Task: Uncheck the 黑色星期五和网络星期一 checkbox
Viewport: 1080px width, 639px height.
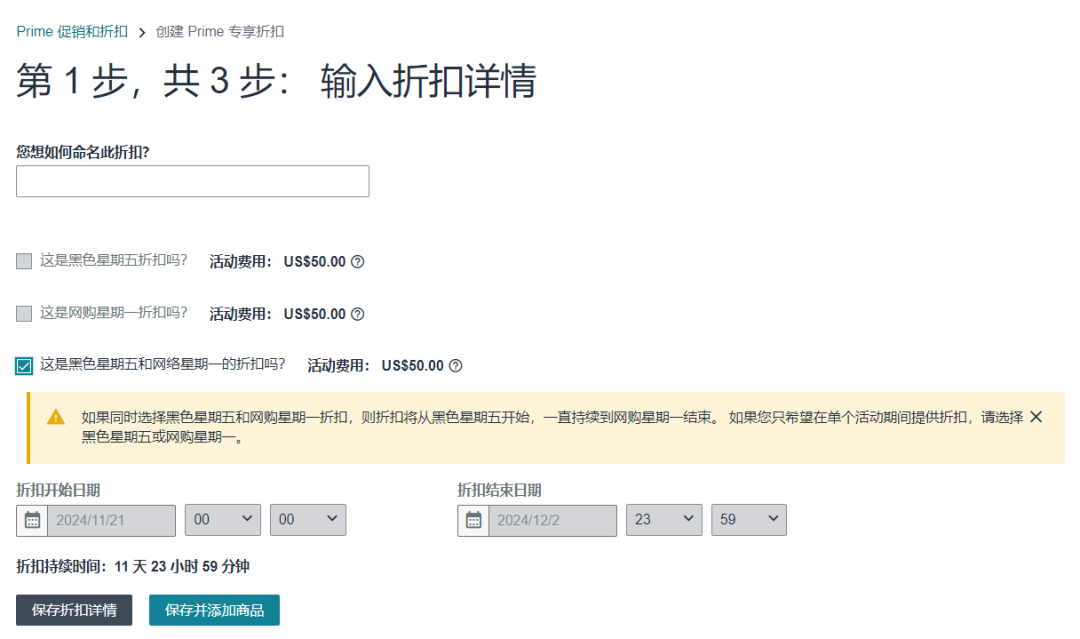Action: coord(24,366)
